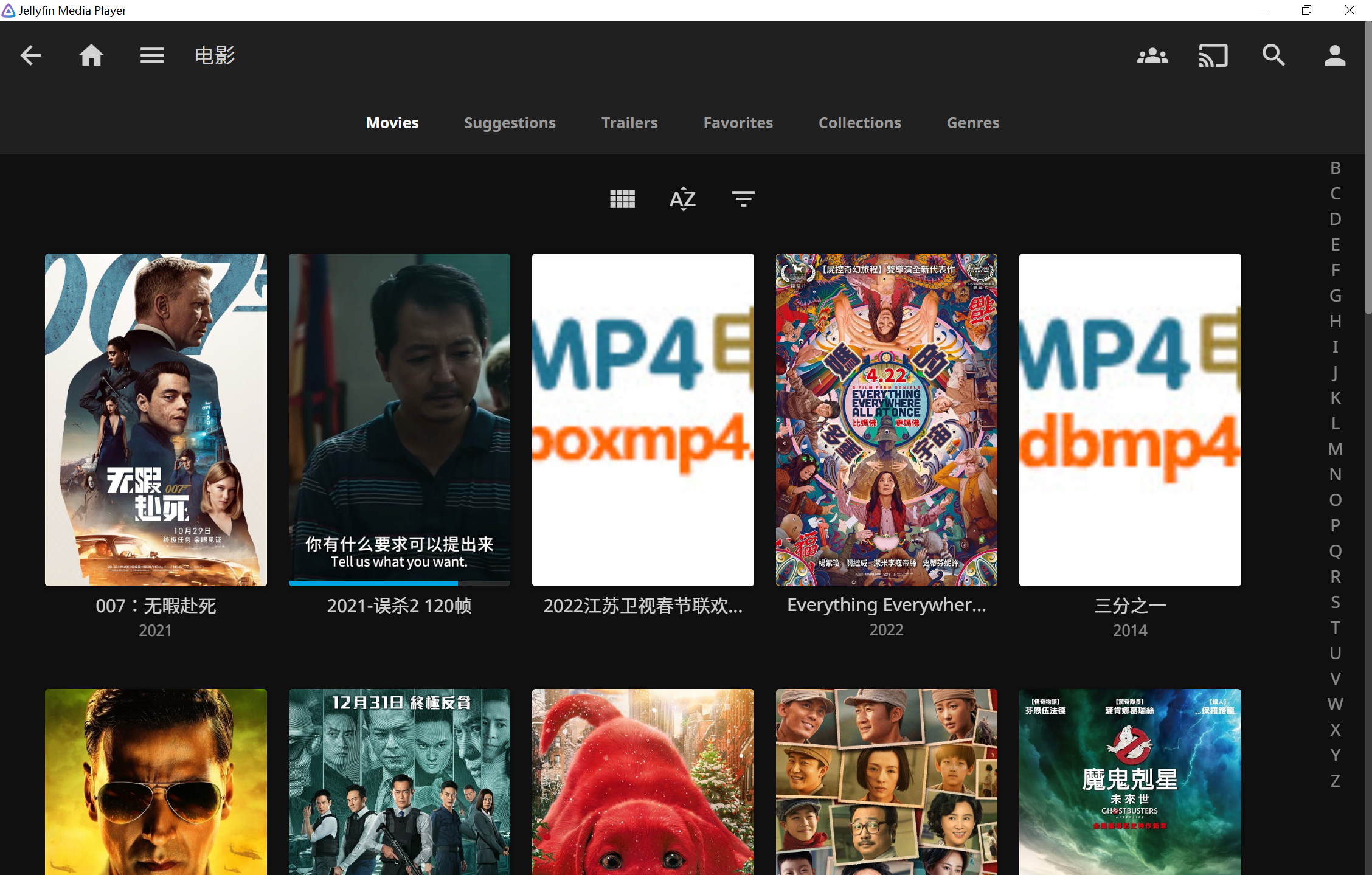Jump to letter X in alphabet picker

coord(1335,730)
